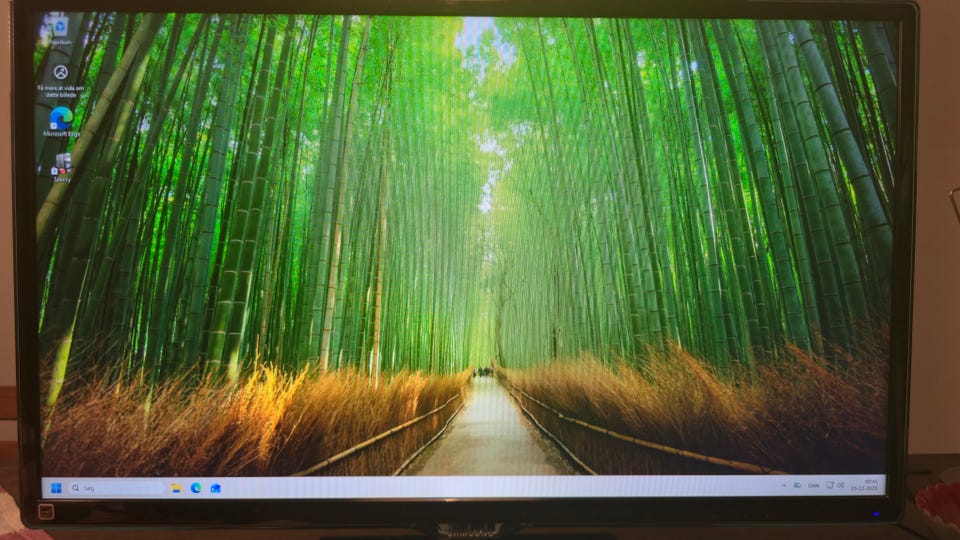960x540 pixels.
Task: Launch Edge from the taskbar
Action: [196, 488]
